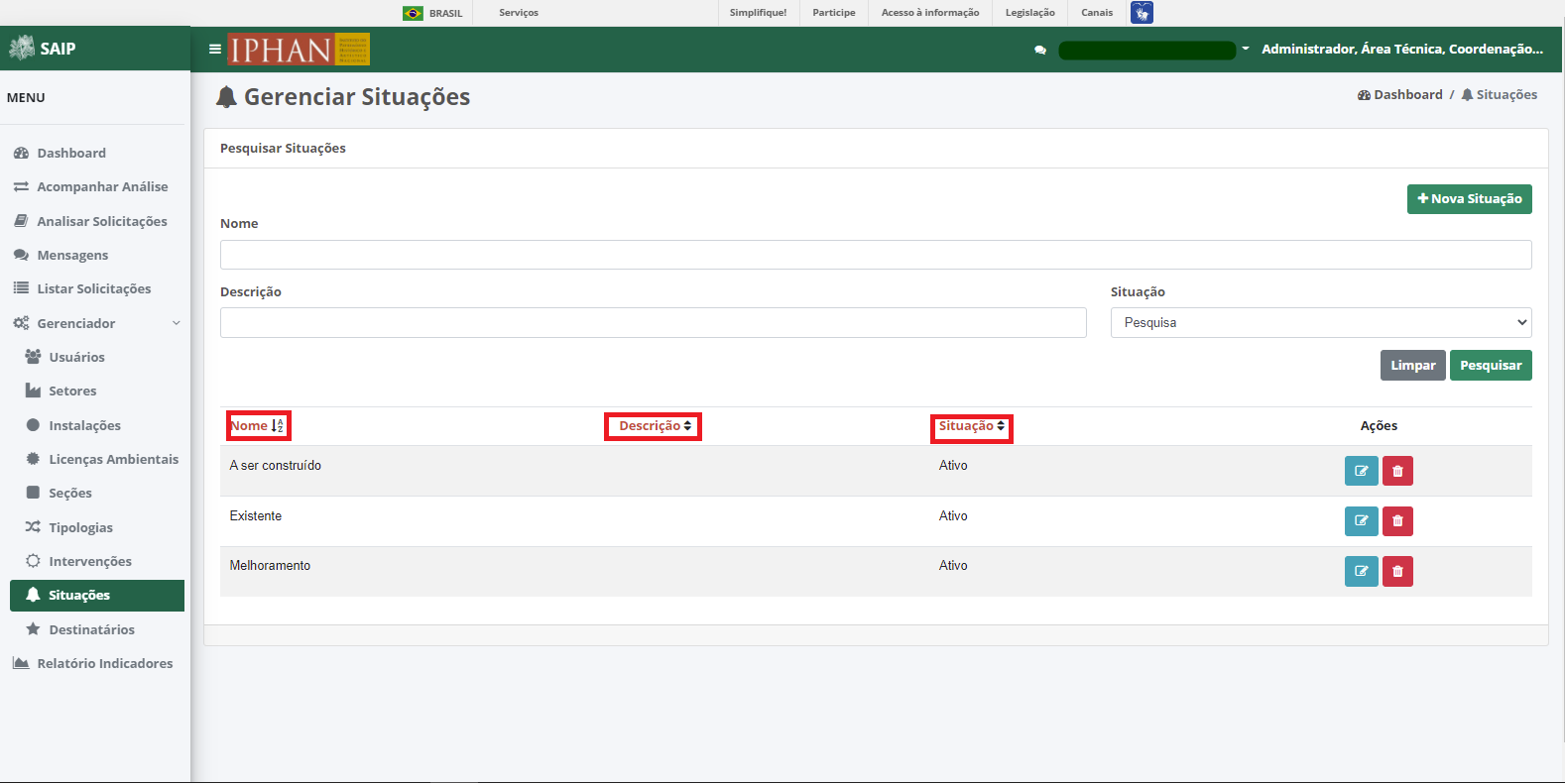The height and width of the screenshot is (784, 1565).
Task: Click the accessibility Libras icon at top
Action: pos(1142,13)
